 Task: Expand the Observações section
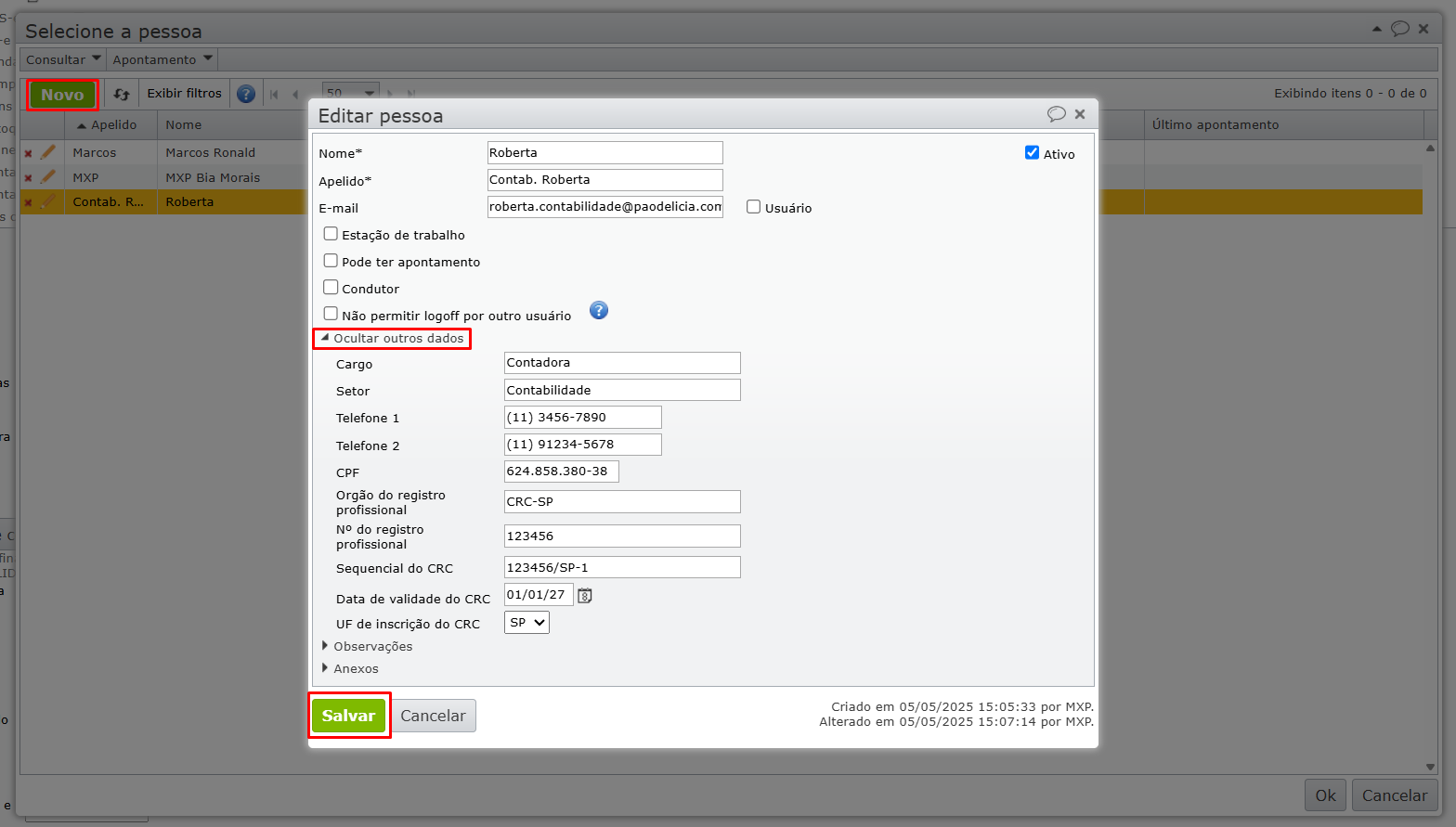(367, 646)
